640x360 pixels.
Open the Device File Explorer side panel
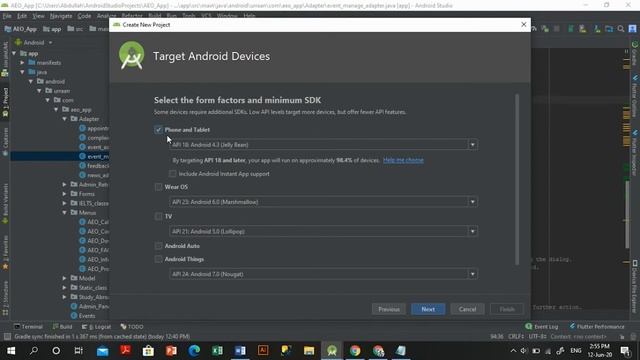635,286
